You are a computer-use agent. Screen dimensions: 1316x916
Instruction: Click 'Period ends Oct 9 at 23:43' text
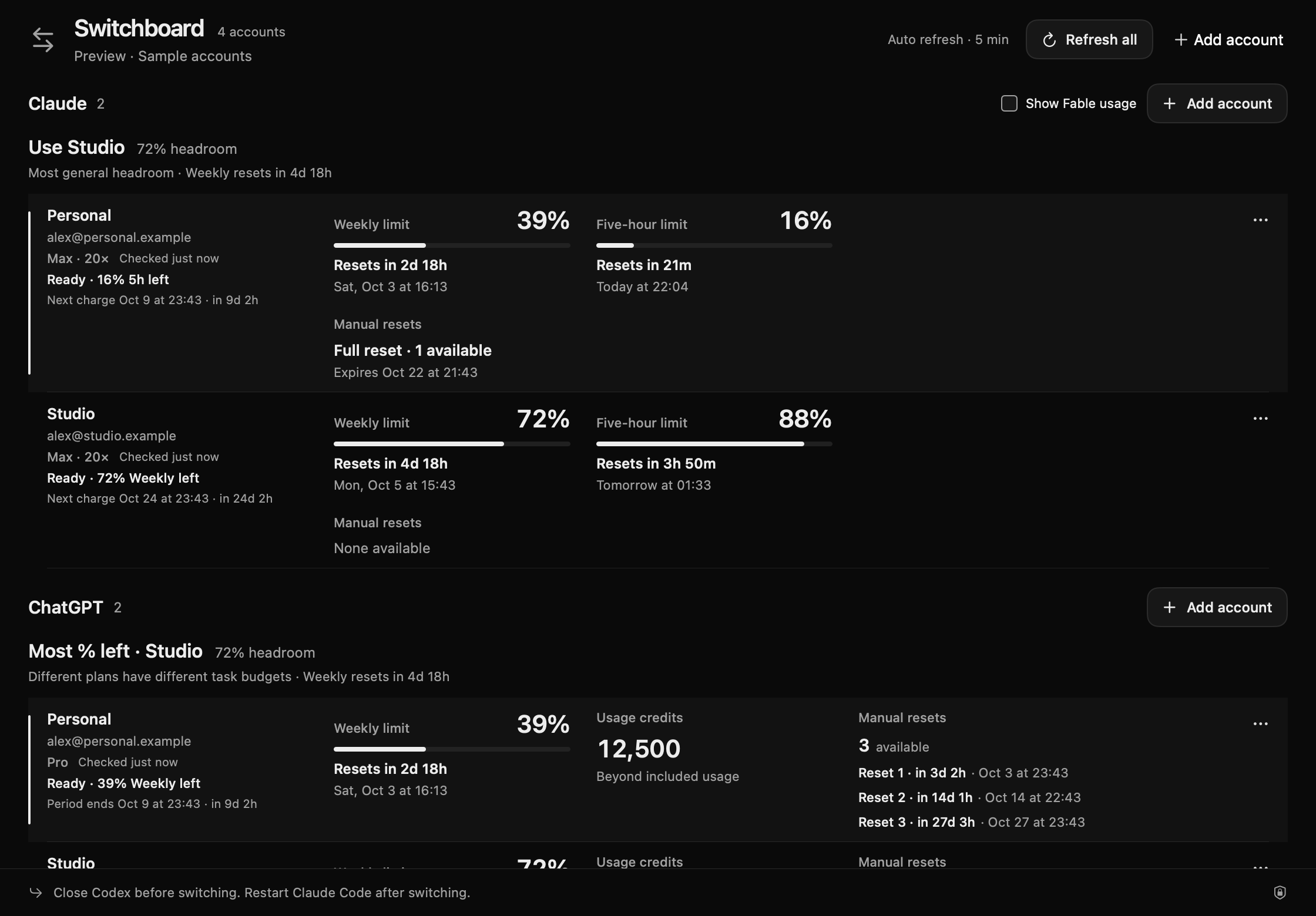(x=123, y=804)
